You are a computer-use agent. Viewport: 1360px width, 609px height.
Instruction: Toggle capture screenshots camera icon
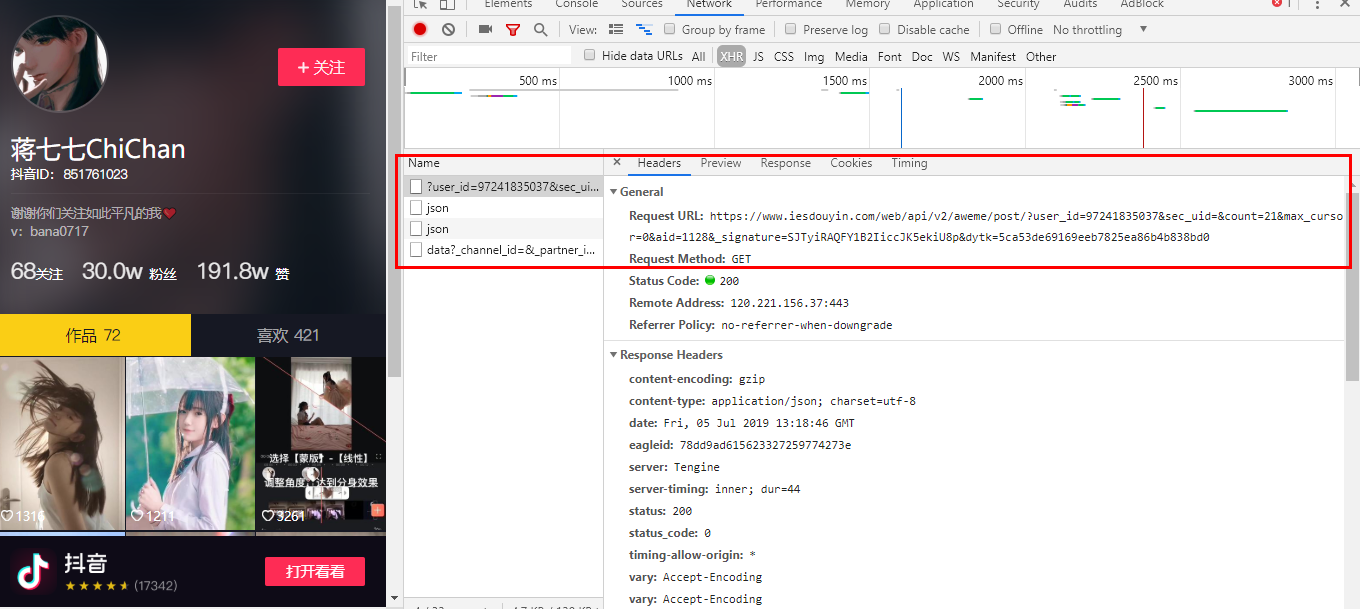[485, 30]
